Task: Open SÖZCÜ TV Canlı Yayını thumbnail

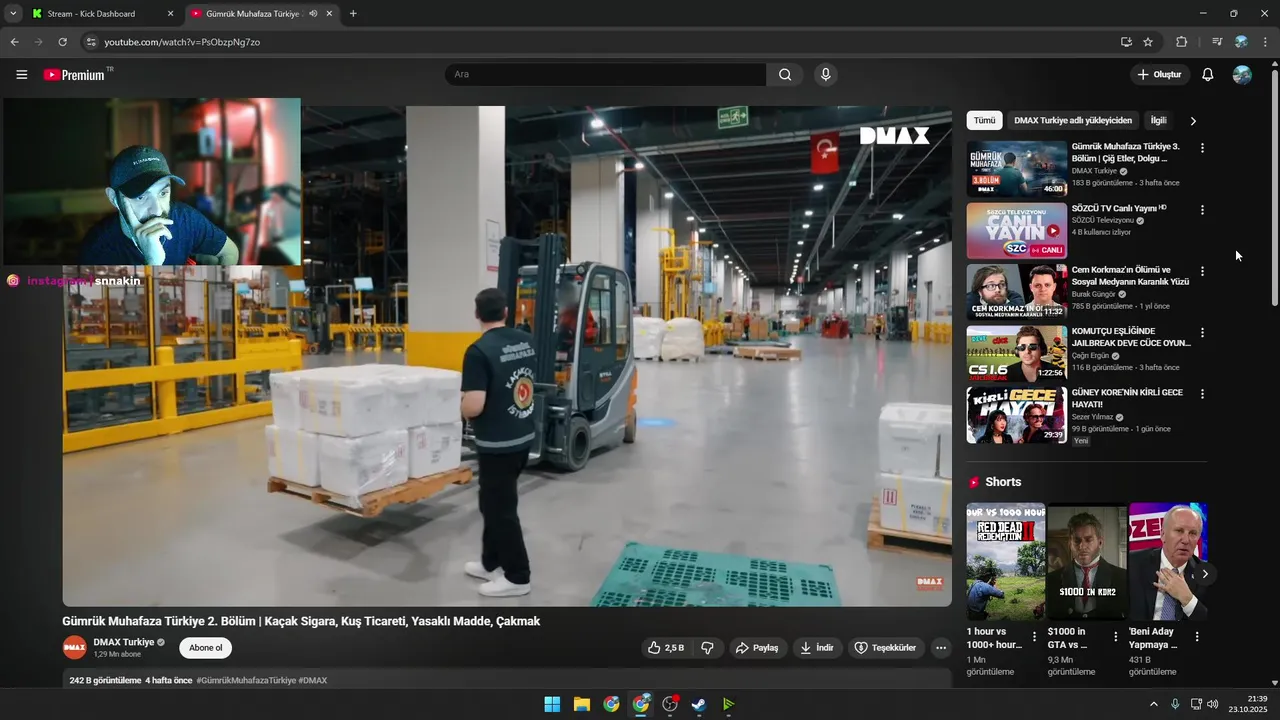Action: (x=1016, y=230)
